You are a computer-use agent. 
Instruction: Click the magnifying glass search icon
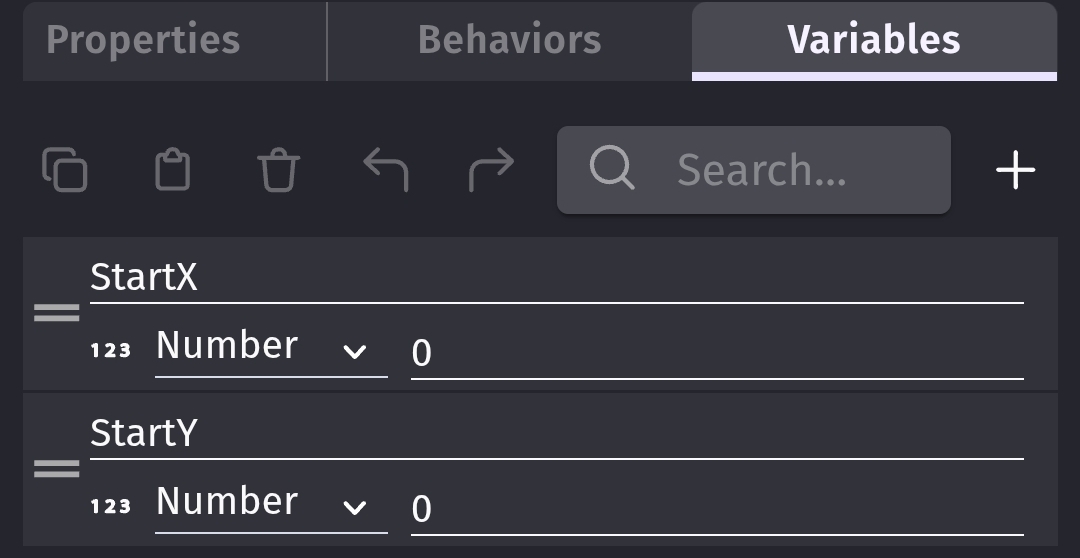pos(611,169)
